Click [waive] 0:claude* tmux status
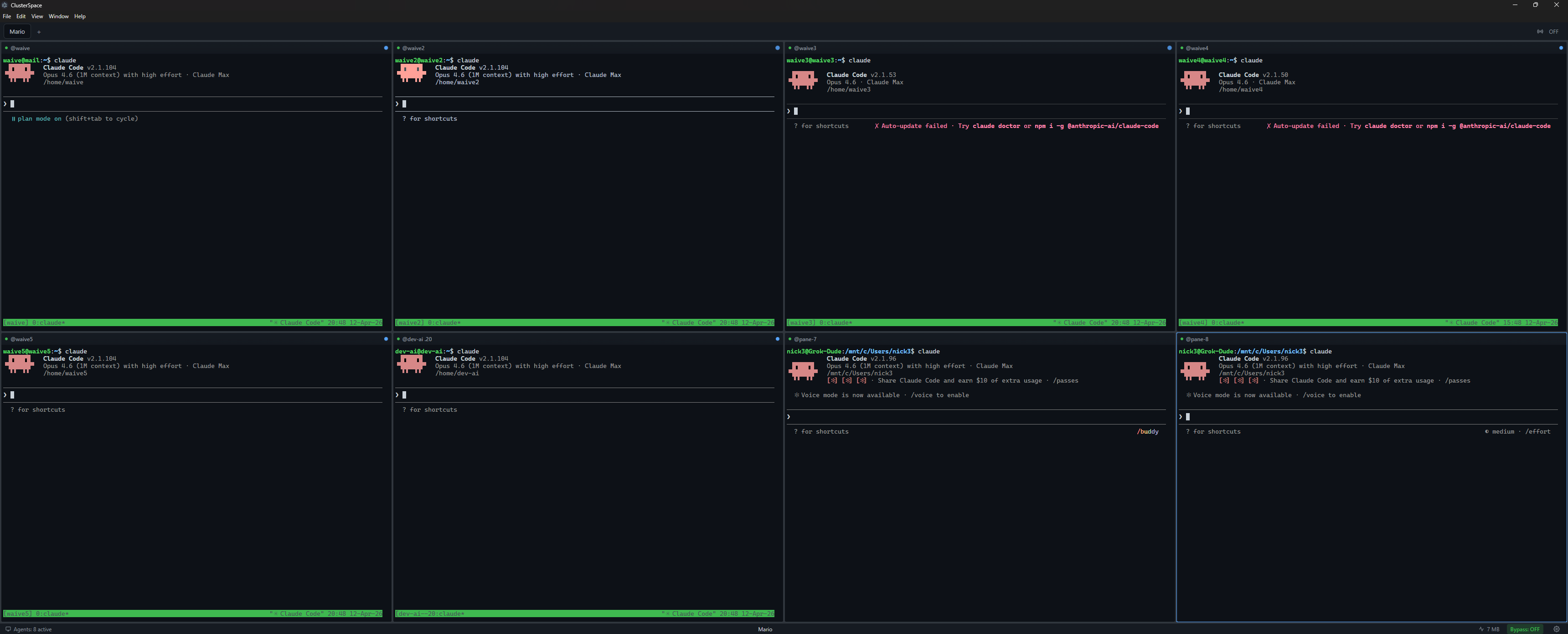This screenshot has height=634, width=1568. tap(34, 322)
